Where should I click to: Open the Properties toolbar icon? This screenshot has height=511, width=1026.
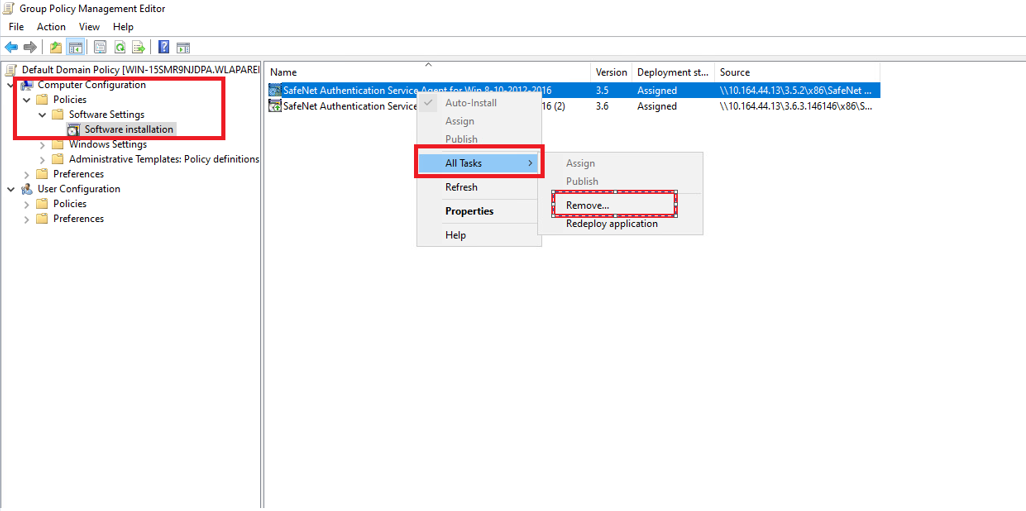[100, 47]
